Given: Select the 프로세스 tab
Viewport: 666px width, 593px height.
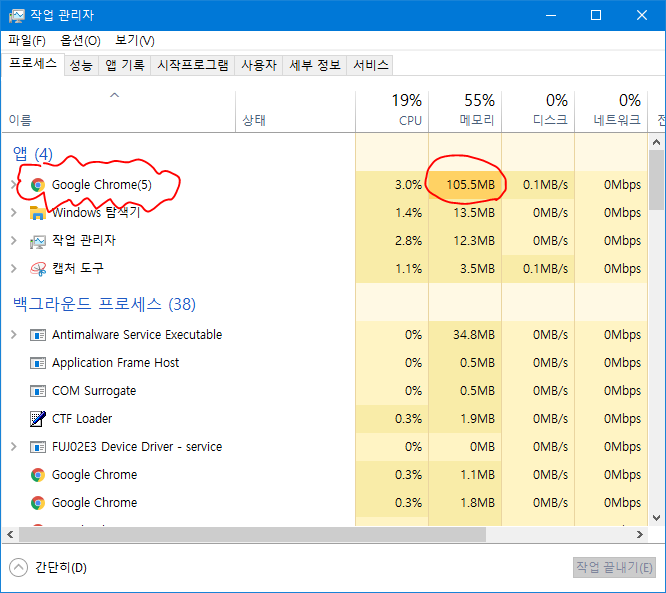Looking at the screenshot, I should pyautogui.click(x=33, y=64).
